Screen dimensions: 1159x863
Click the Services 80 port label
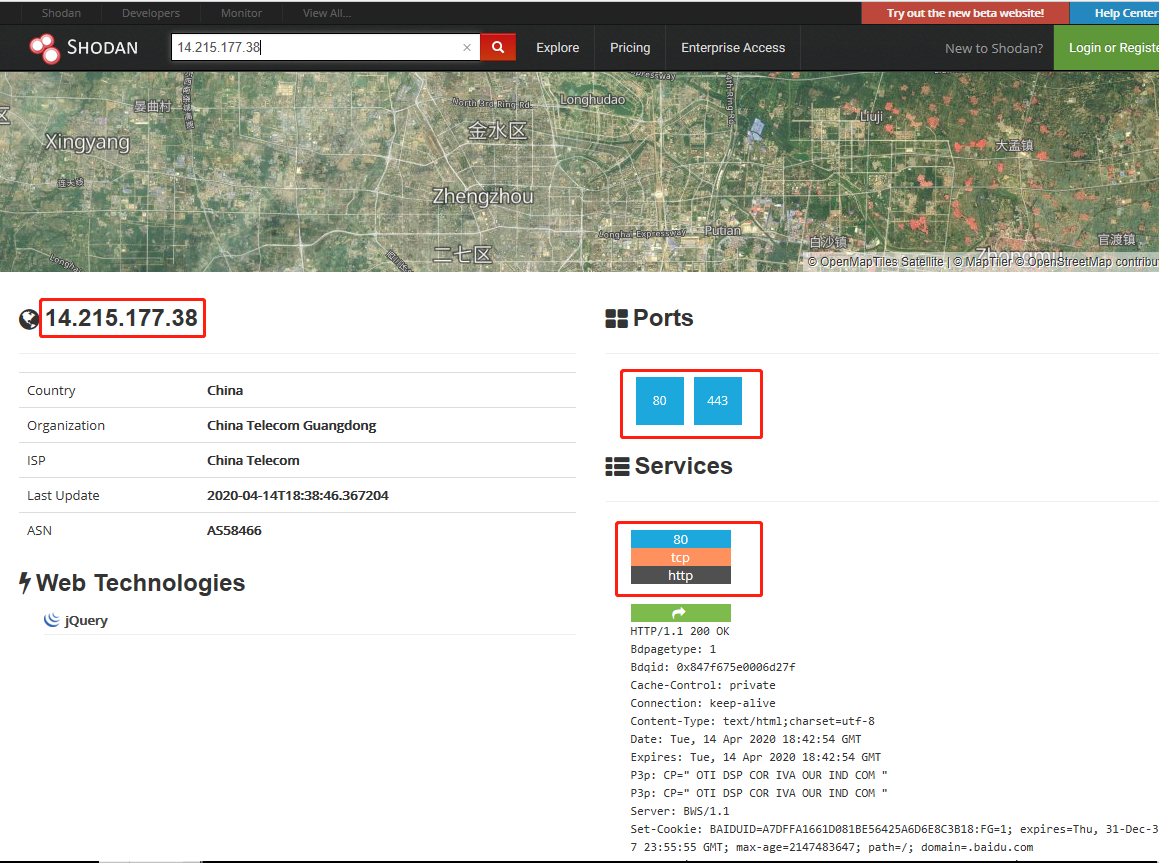(x=680, y=539)
